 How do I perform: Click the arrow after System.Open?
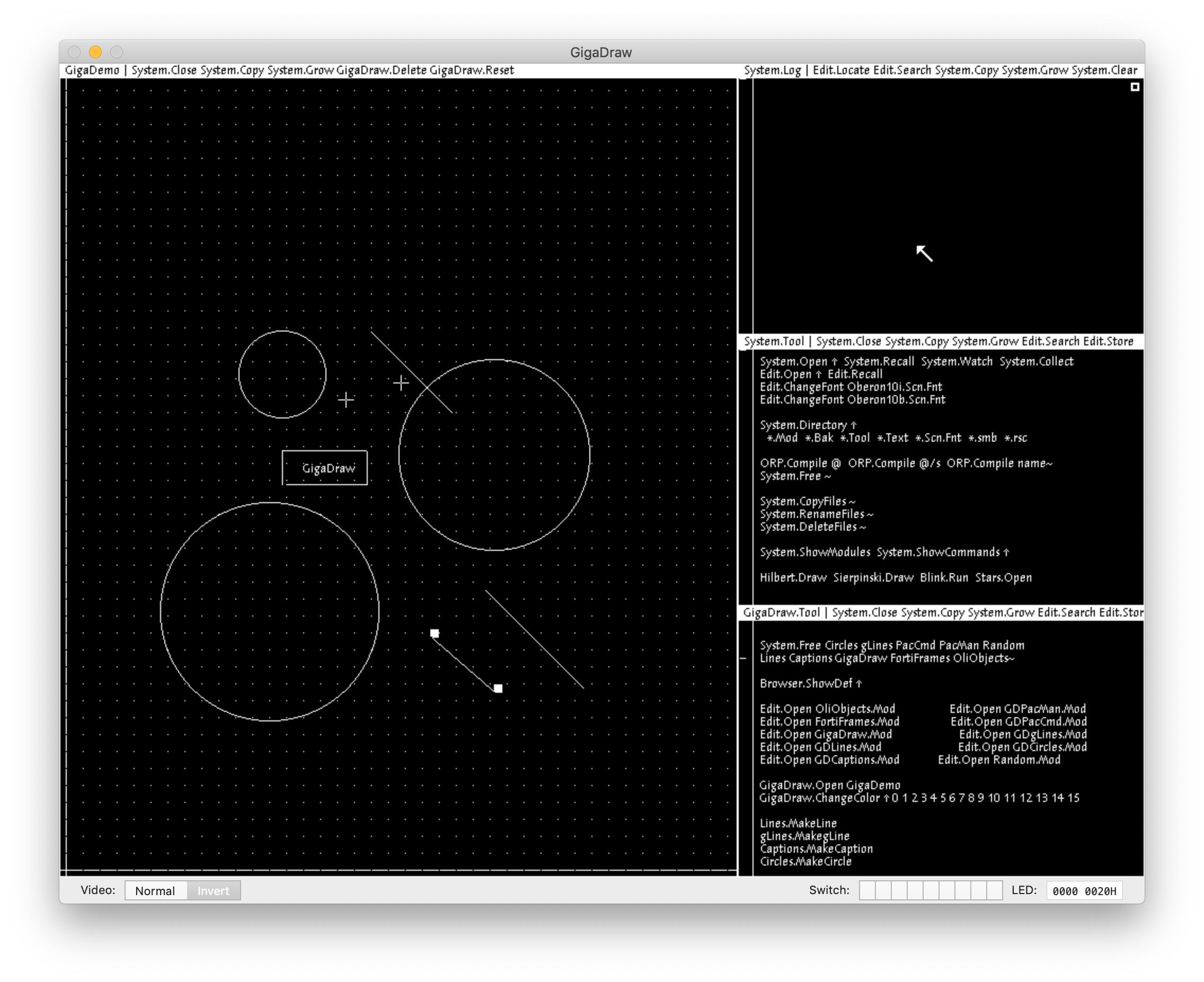coord(834,362)
